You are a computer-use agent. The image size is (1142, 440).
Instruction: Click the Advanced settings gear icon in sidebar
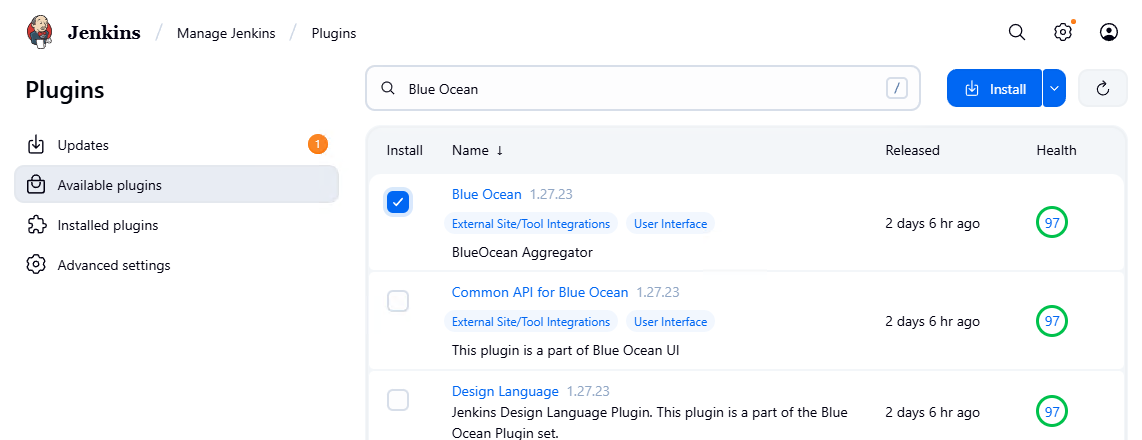pos(36,265)
